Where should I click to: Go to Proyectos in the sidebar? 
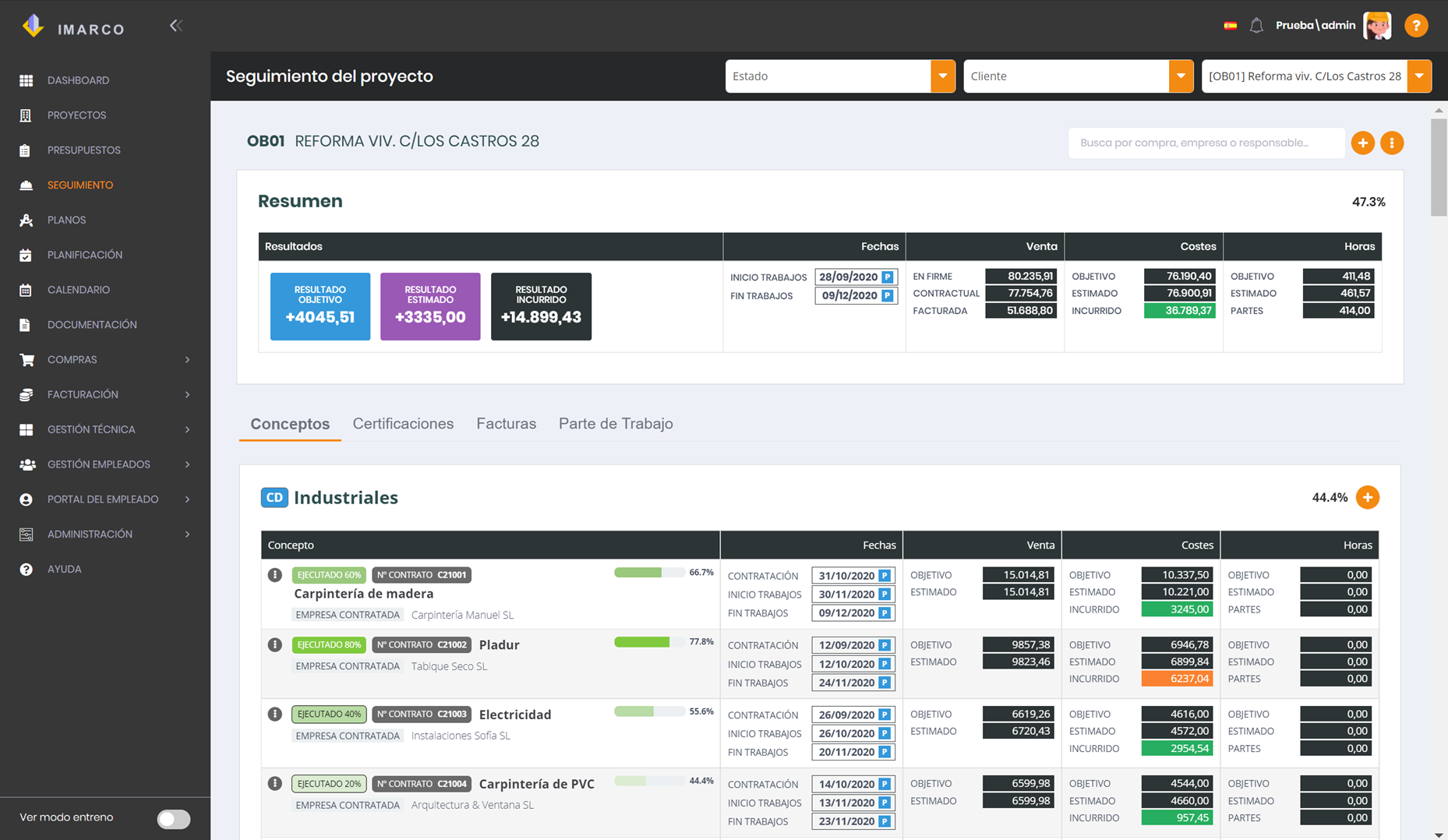click(x=76, y=115)
